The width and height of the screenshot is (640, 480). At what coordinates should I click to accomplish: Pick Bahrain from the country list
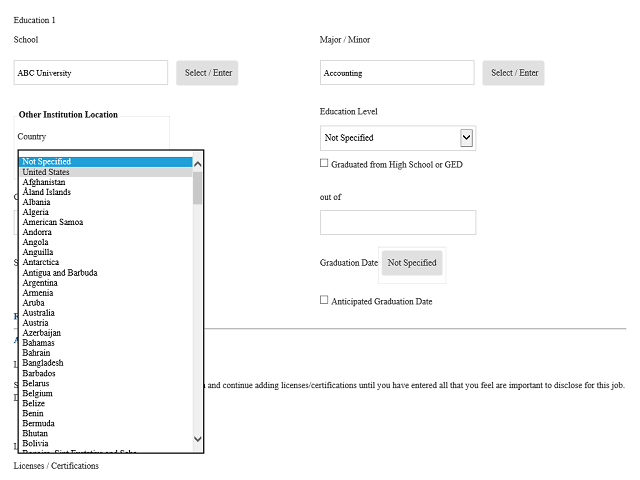click(x=106, y=353)
